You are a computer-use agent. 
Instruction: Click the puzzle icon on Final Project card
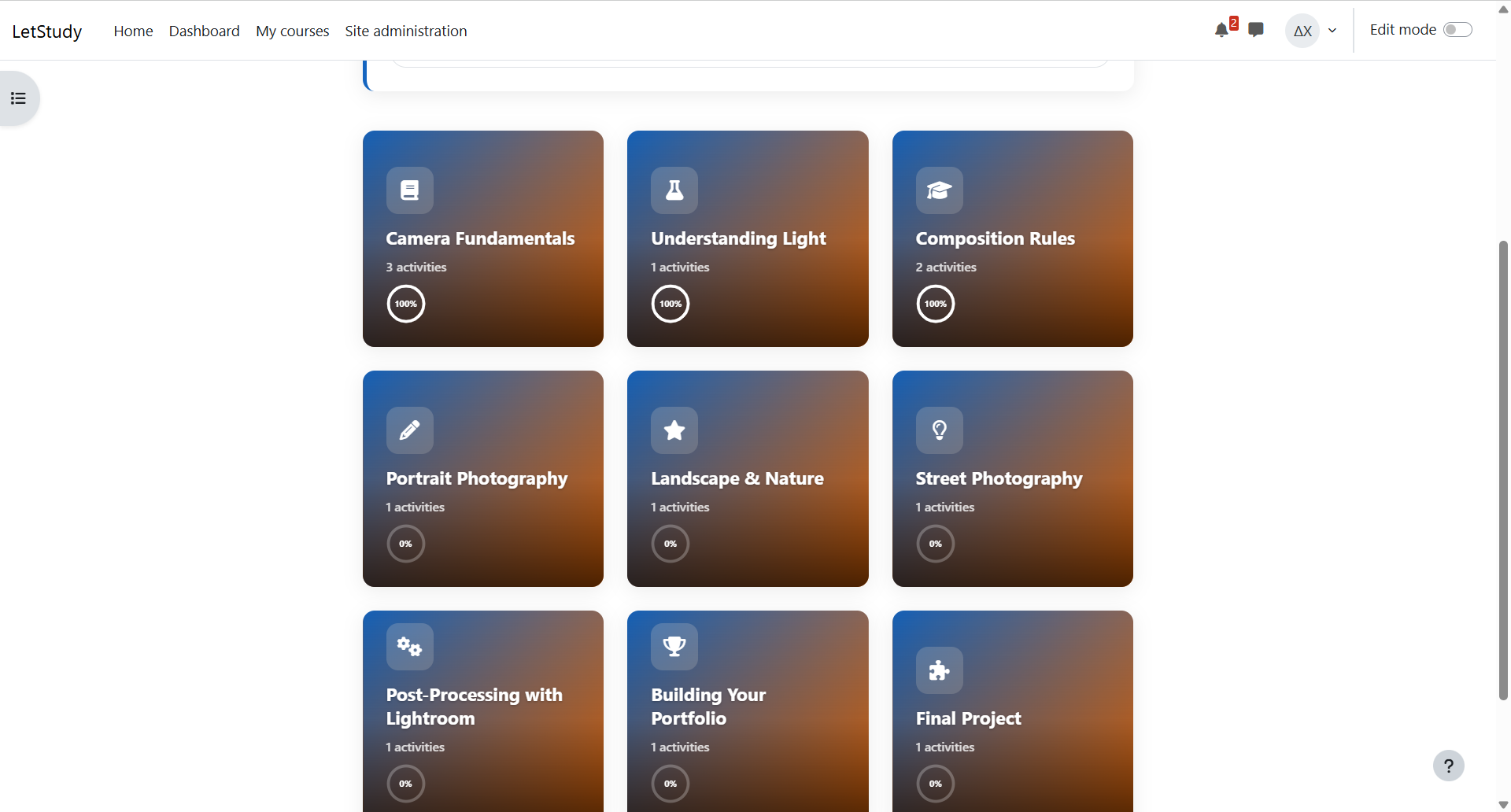click(x=939, y=670)
